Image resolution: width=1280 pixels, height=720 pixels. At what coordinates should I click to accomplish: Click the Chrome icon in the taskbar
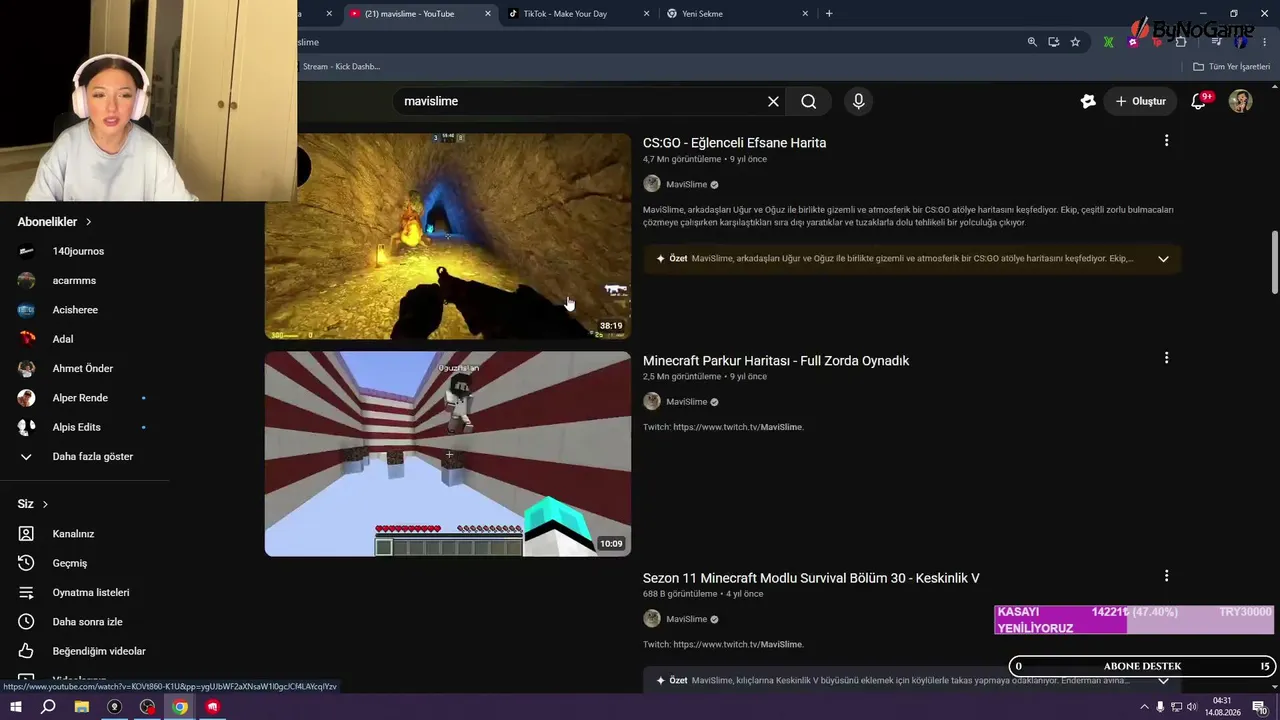click(x=180, y=707)
